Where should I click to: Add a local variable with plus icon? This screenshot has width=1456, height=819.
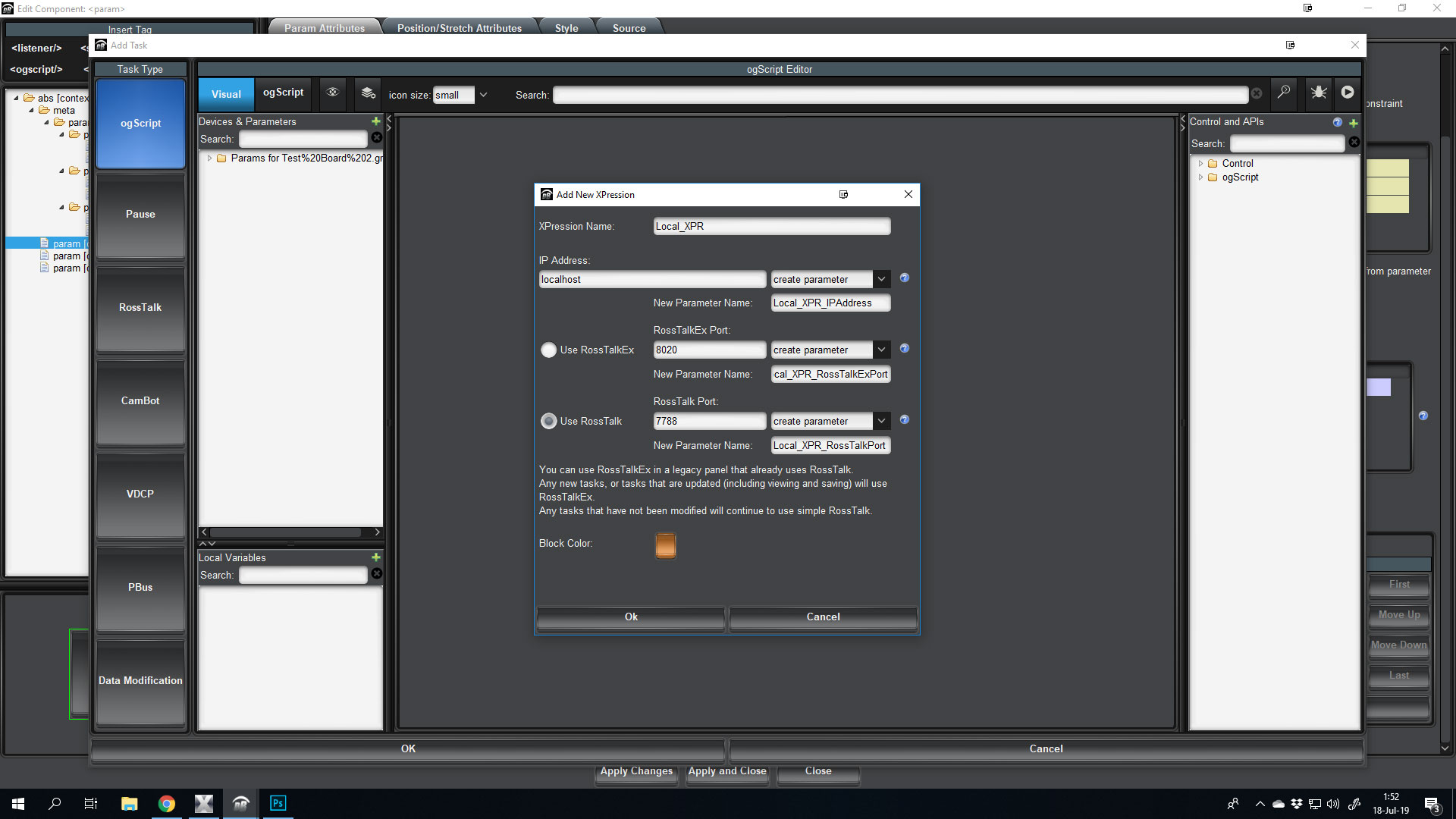click(x=375, y=557)
